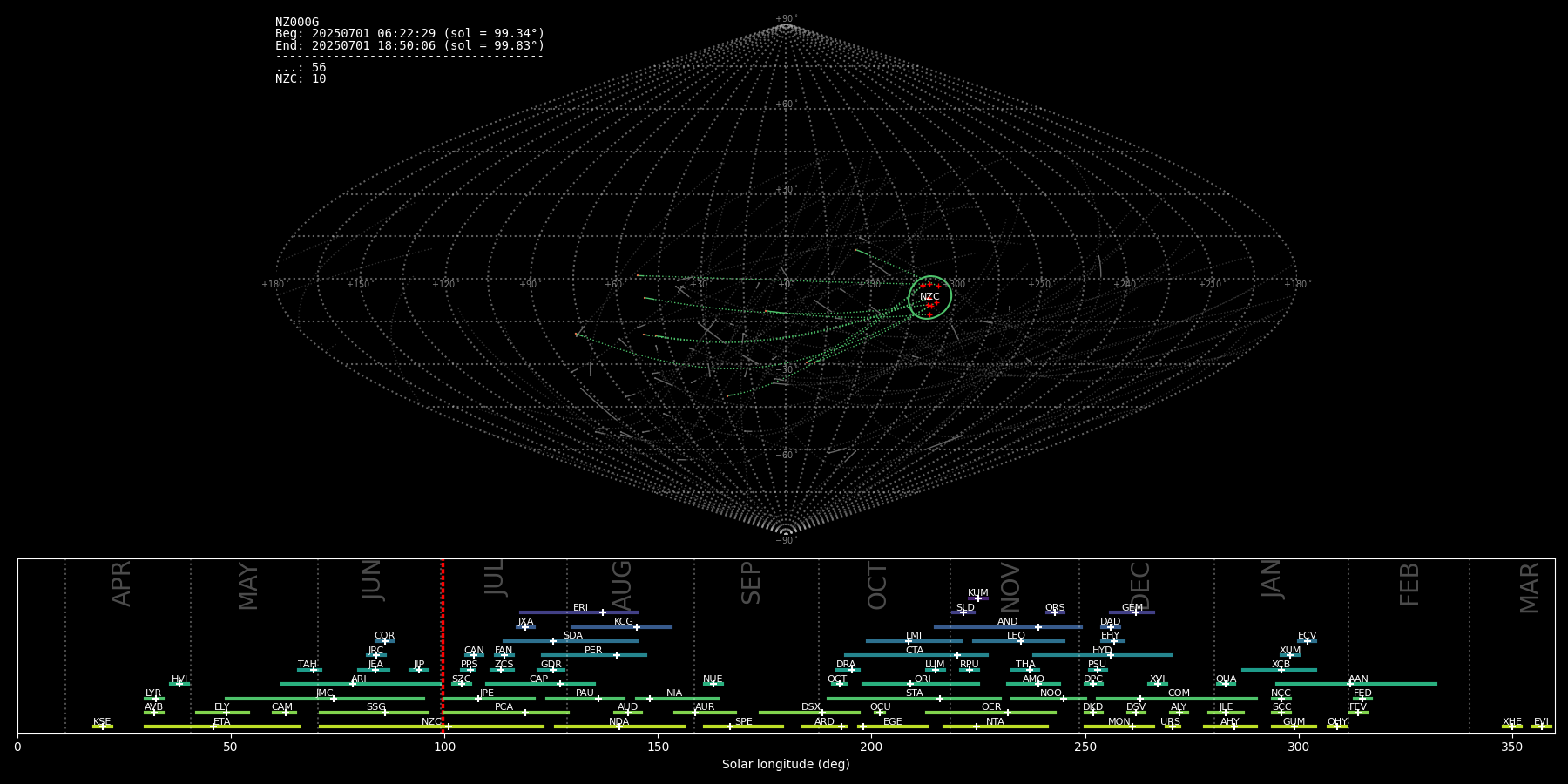Select the QUA shower bar in January
The width and height of the screenshot is (1568, 784).
click(x=1226, y=684)
